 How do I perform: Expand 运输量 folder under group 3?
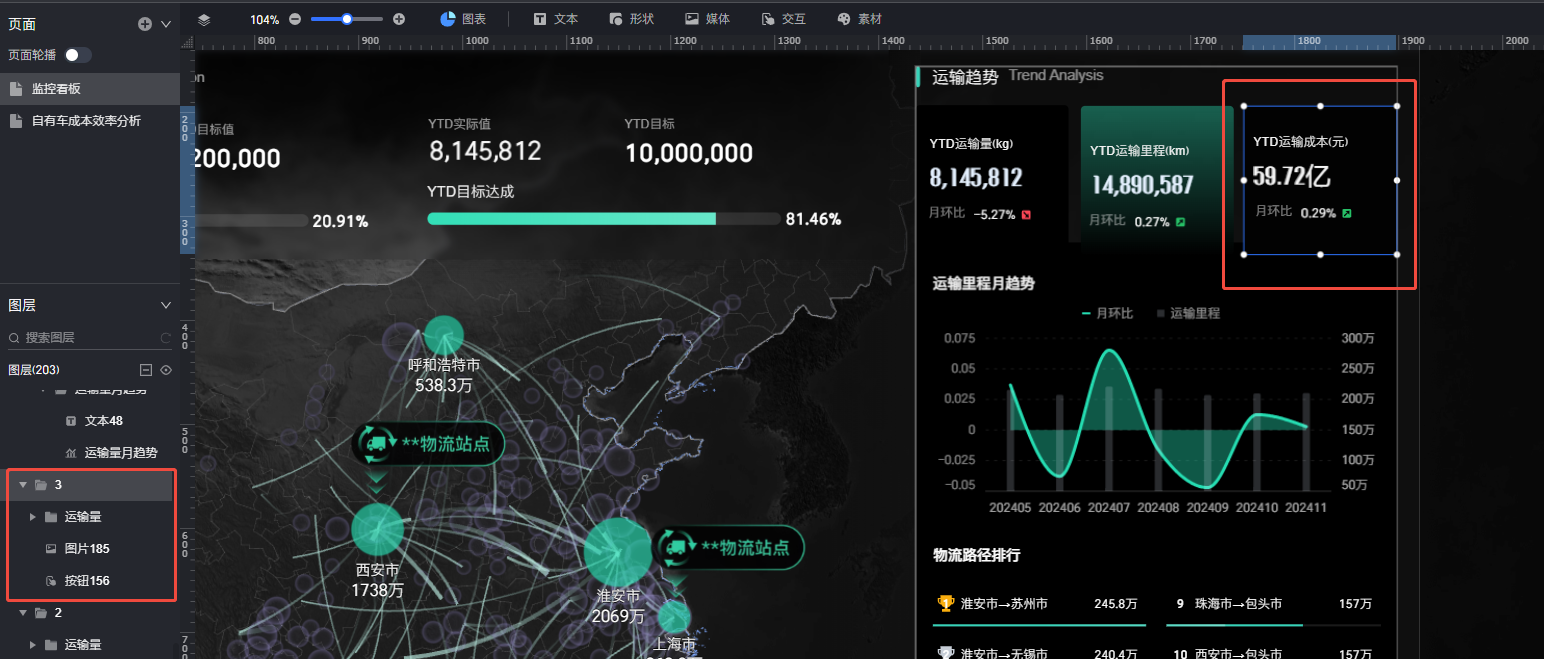coord(33,517)
